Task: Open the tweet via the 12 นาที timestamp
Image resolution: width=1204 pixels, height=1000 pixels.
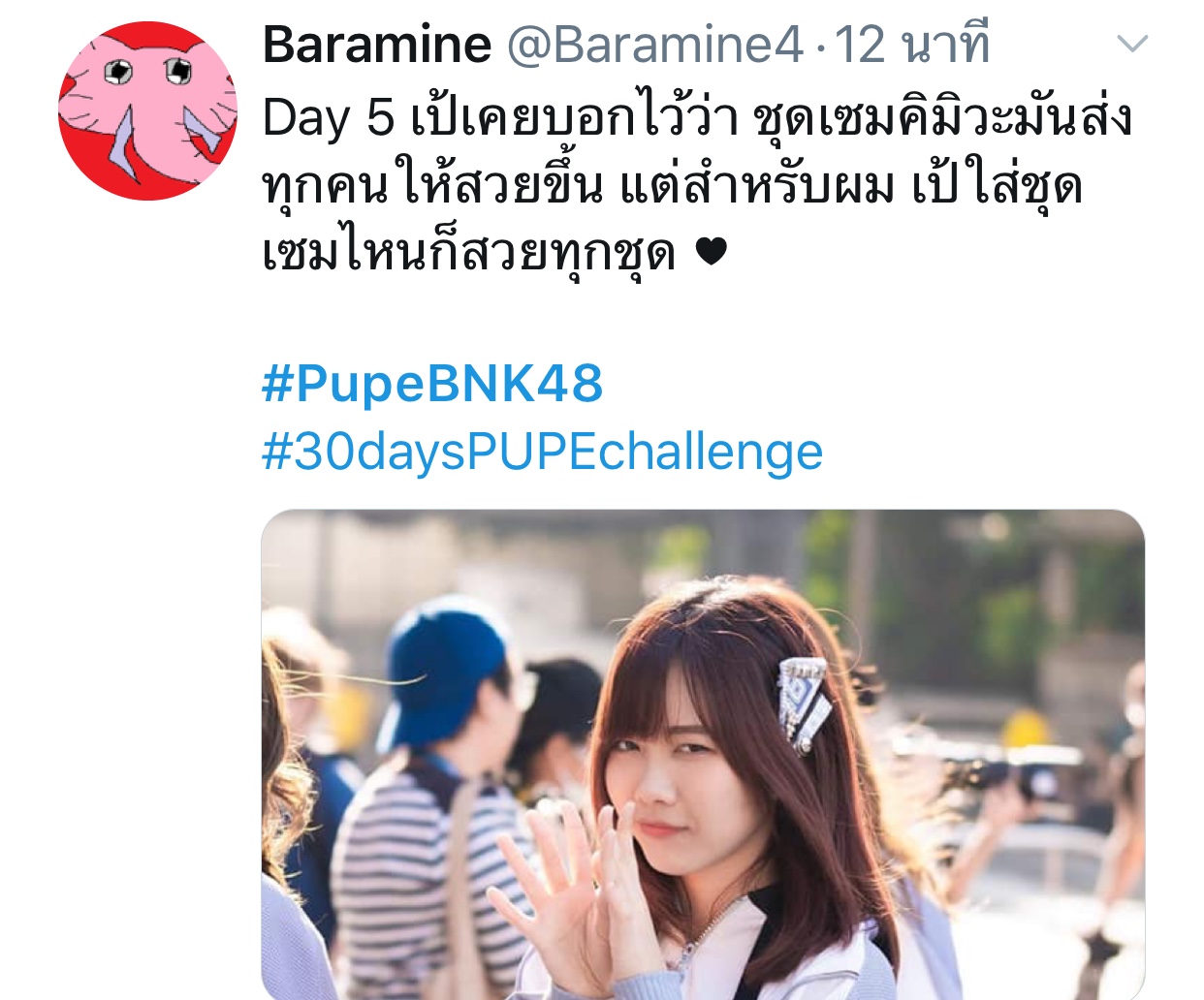Action: (x=912, y=45)
